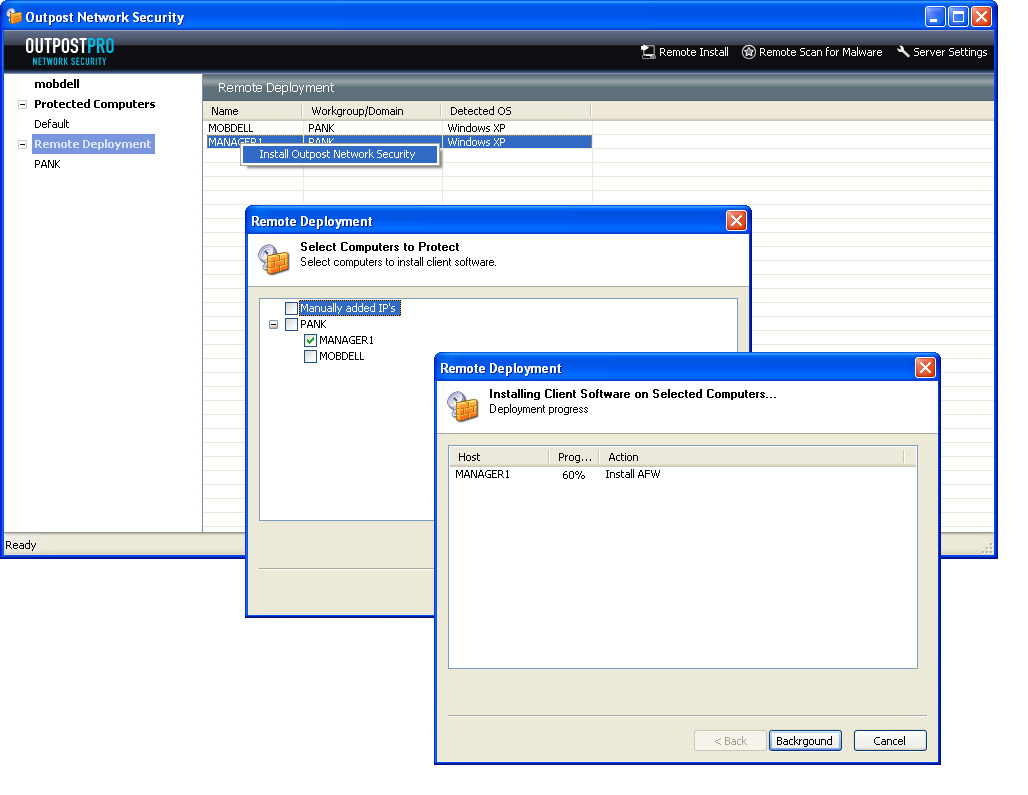Collapse the PANK group in dialog tree
The image size is (1028, 795).
click(273, 324)
